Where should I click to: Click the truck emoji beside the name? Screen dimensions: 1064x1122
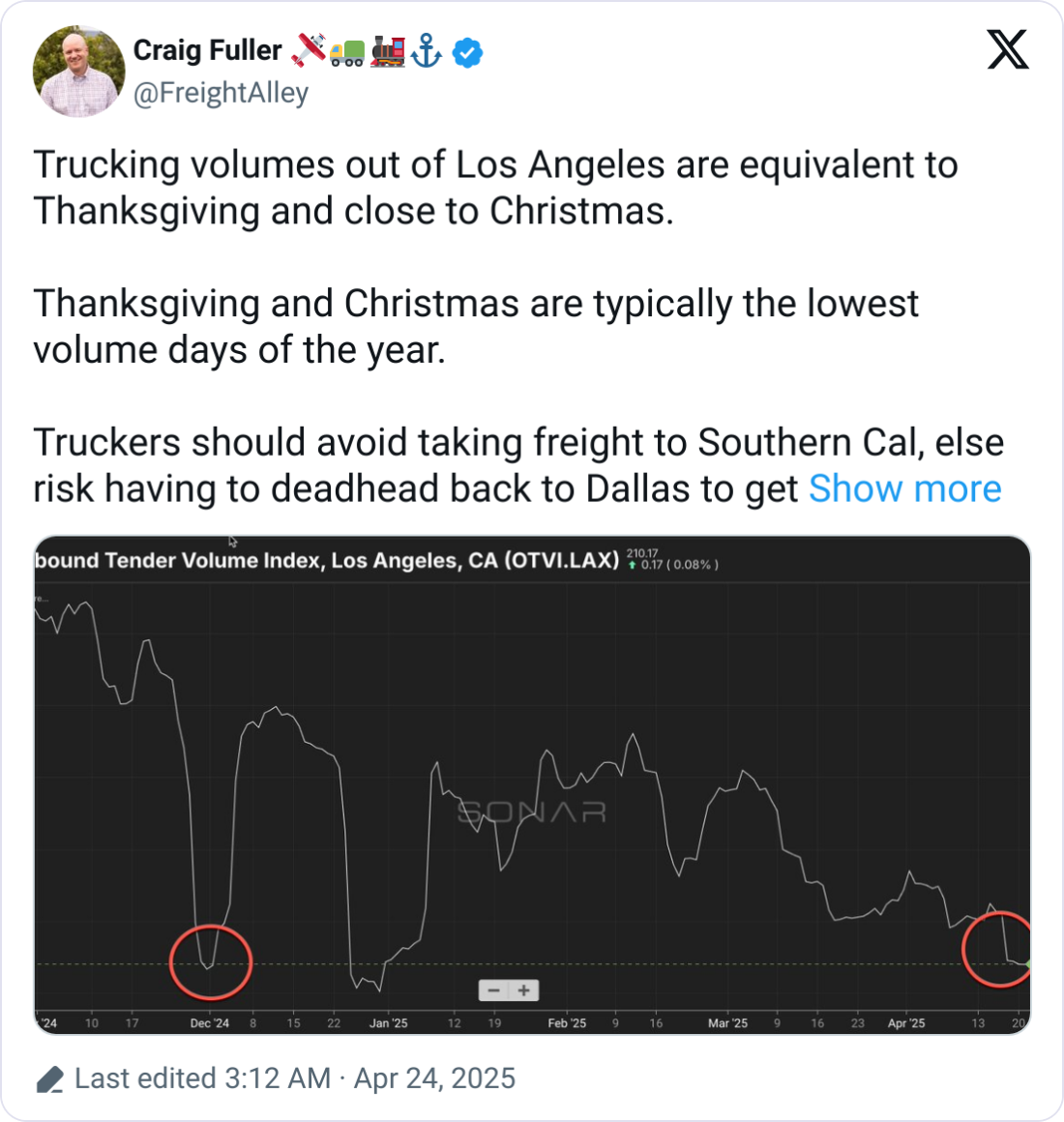point(347,53)
